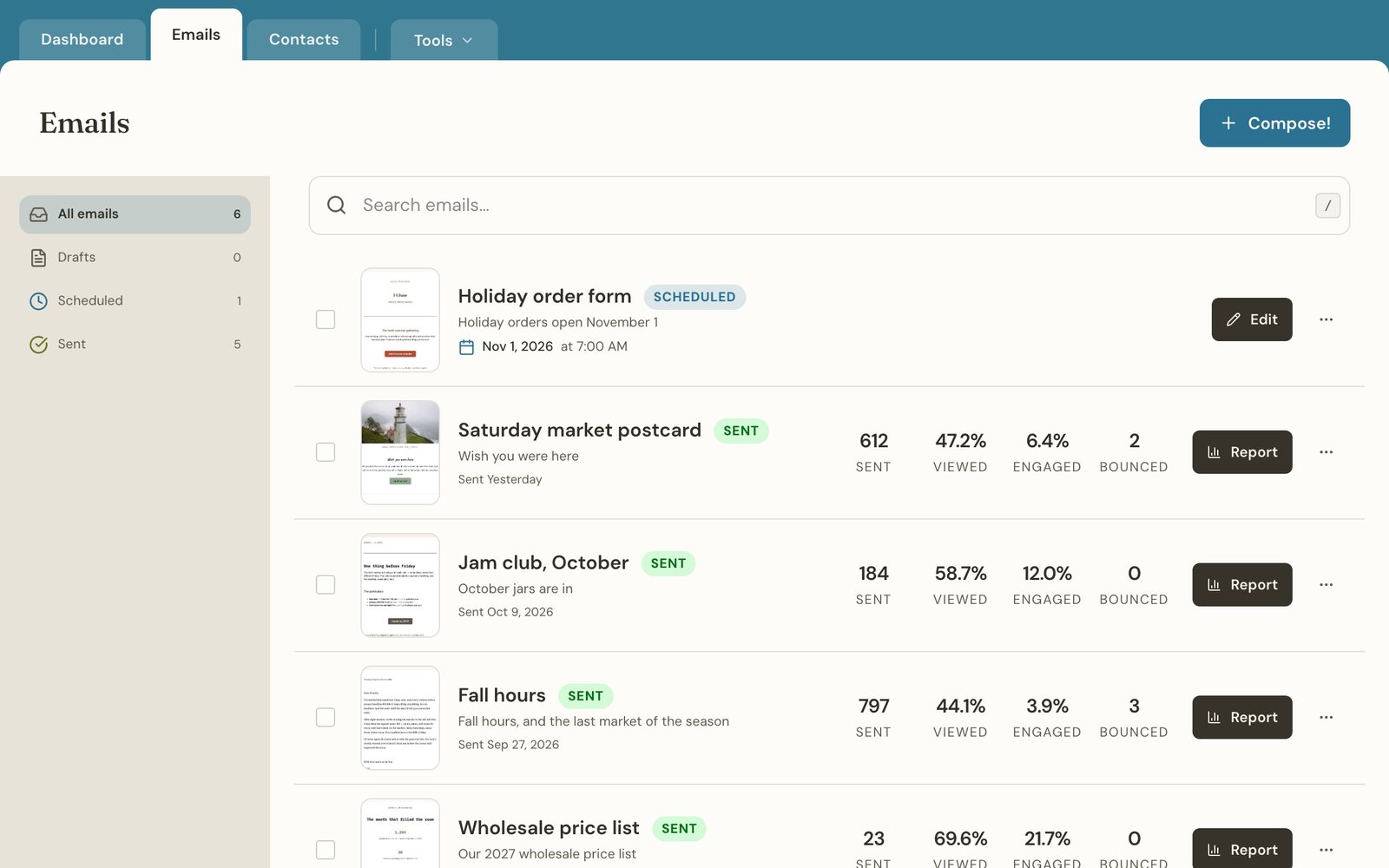
Task: Open the Fall hours ellipsis menu
Action: (x=1326, y=718)
